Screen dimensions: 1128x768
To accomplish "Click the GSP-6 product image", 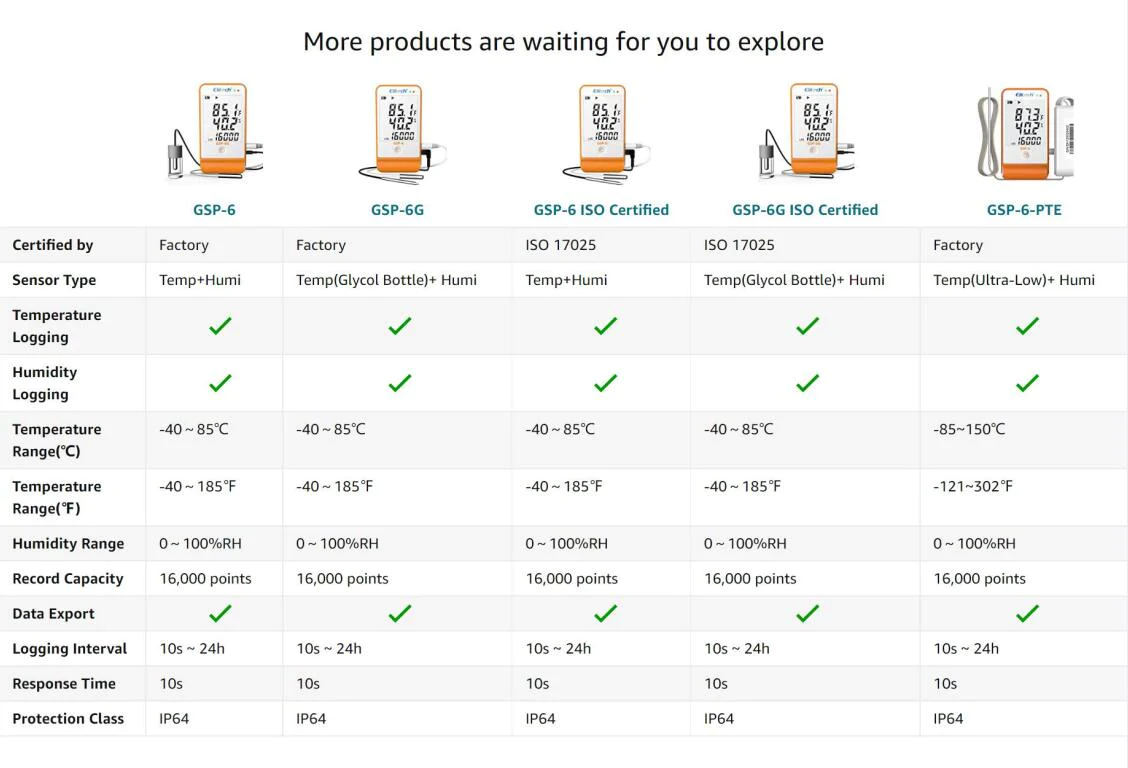I will [x=214, y=131].
